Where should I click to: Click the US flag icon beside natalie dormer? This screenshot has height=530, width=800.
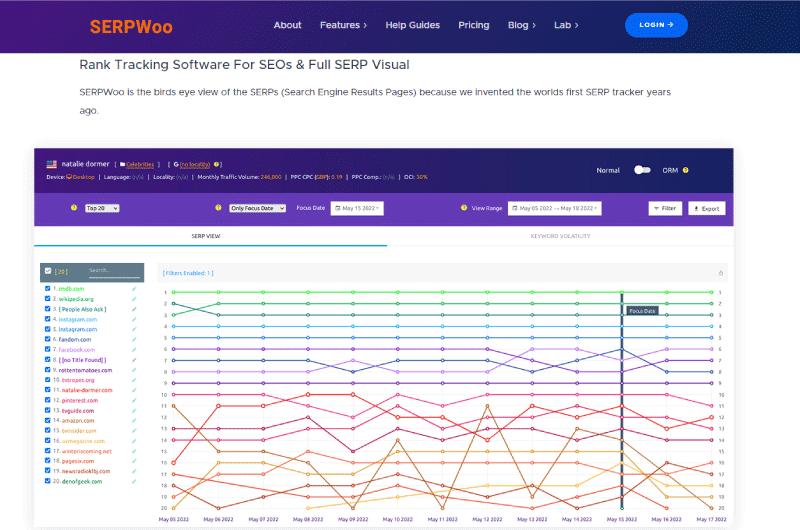coord(52,164)
